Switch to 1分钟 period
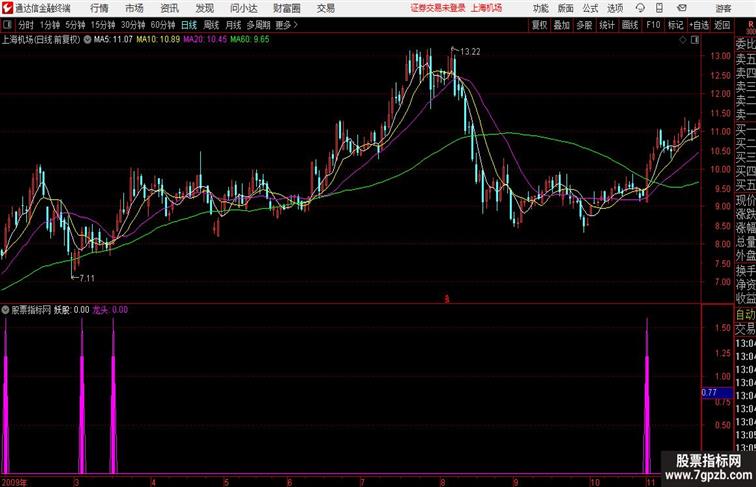This screenshot has width=756, height=487. (x=50, y=25)
